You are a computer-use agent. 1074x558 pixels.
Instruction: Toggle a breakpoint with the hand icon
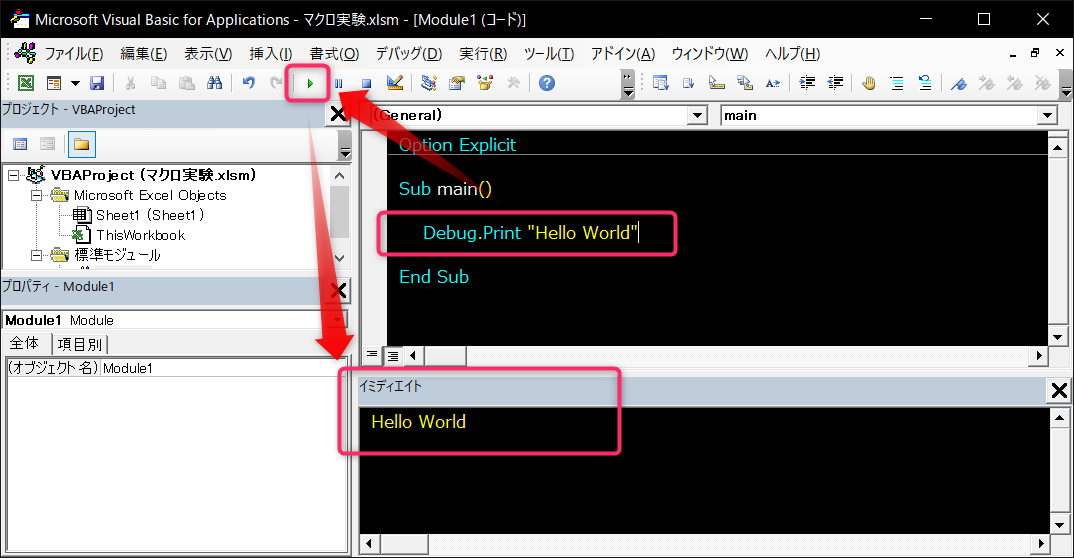[x=869, y=84]
